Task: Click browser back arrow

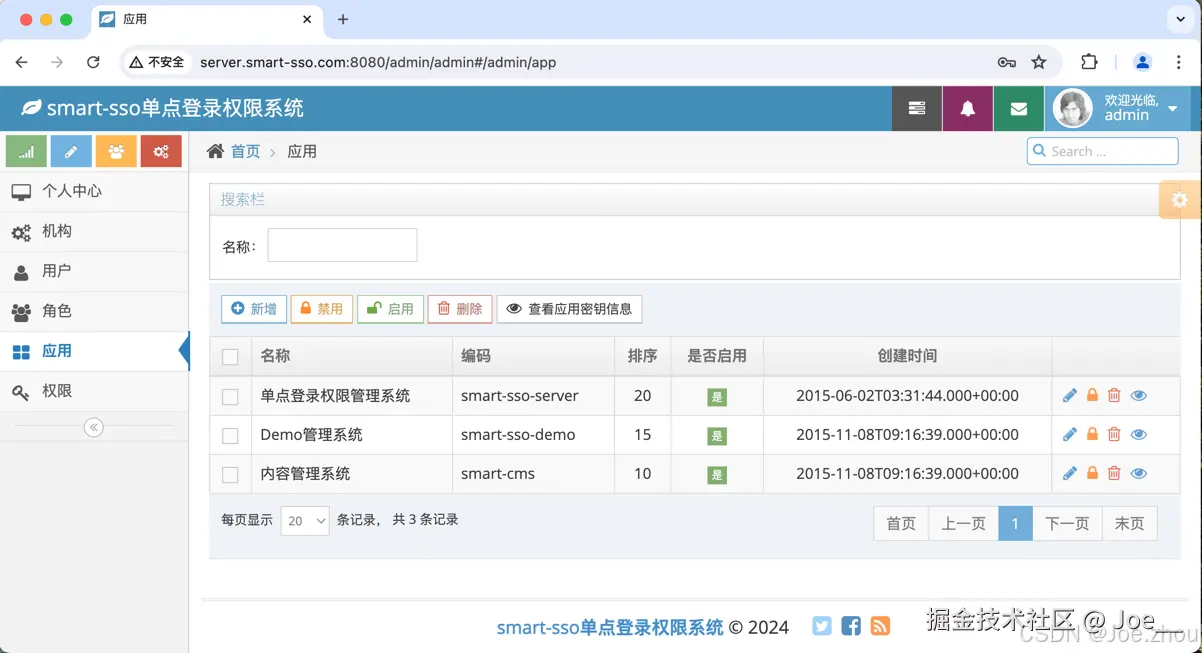Action: [21, 62]
